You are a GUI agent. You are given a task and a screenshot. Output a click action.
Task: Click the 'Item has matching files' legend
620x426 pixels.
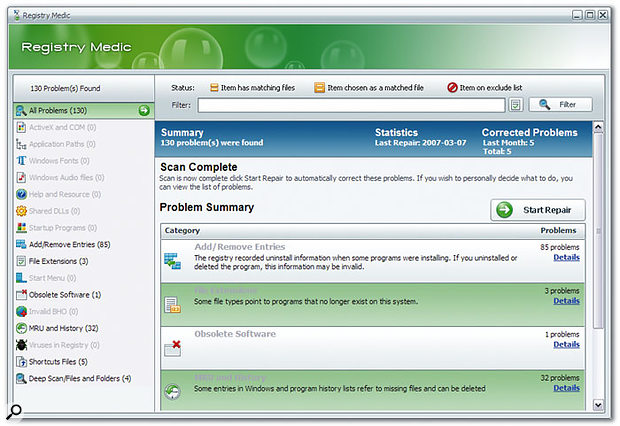pos(252,88)
